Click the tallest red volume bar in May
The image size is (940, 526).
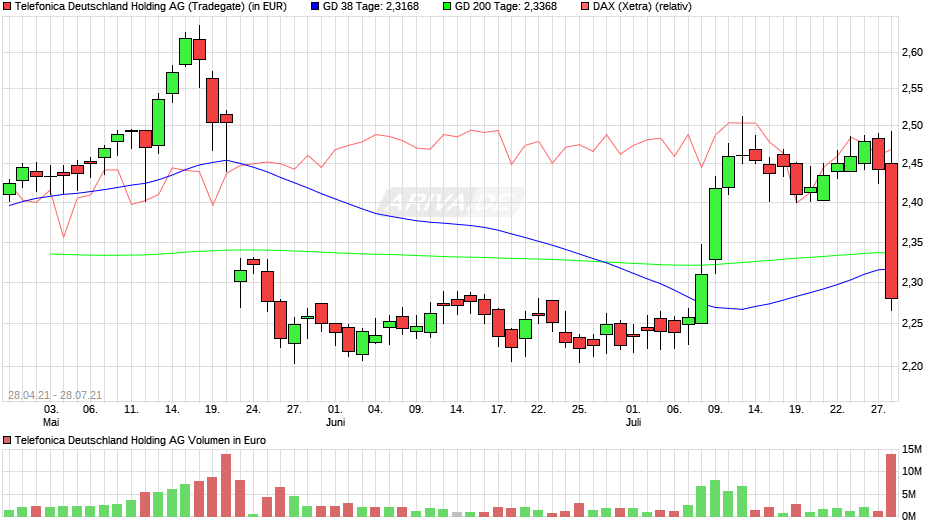(226, 485)
